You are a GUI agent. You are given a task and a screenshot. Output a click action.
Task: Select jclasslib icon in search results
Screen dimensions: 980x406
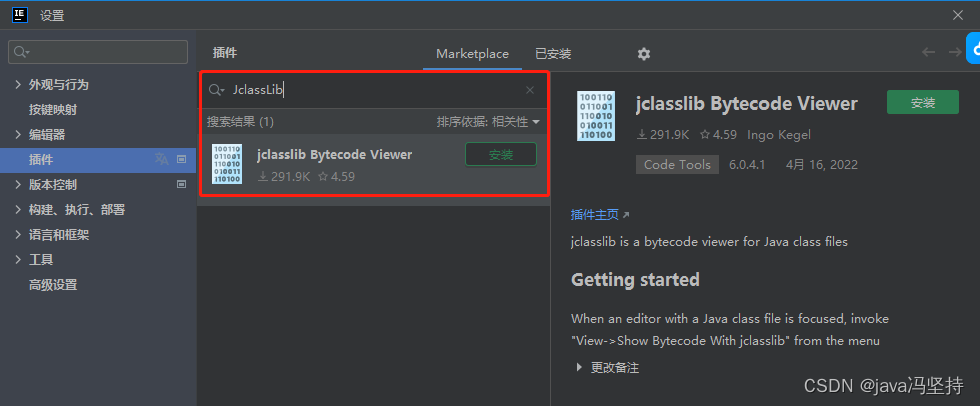coord(227,164)
